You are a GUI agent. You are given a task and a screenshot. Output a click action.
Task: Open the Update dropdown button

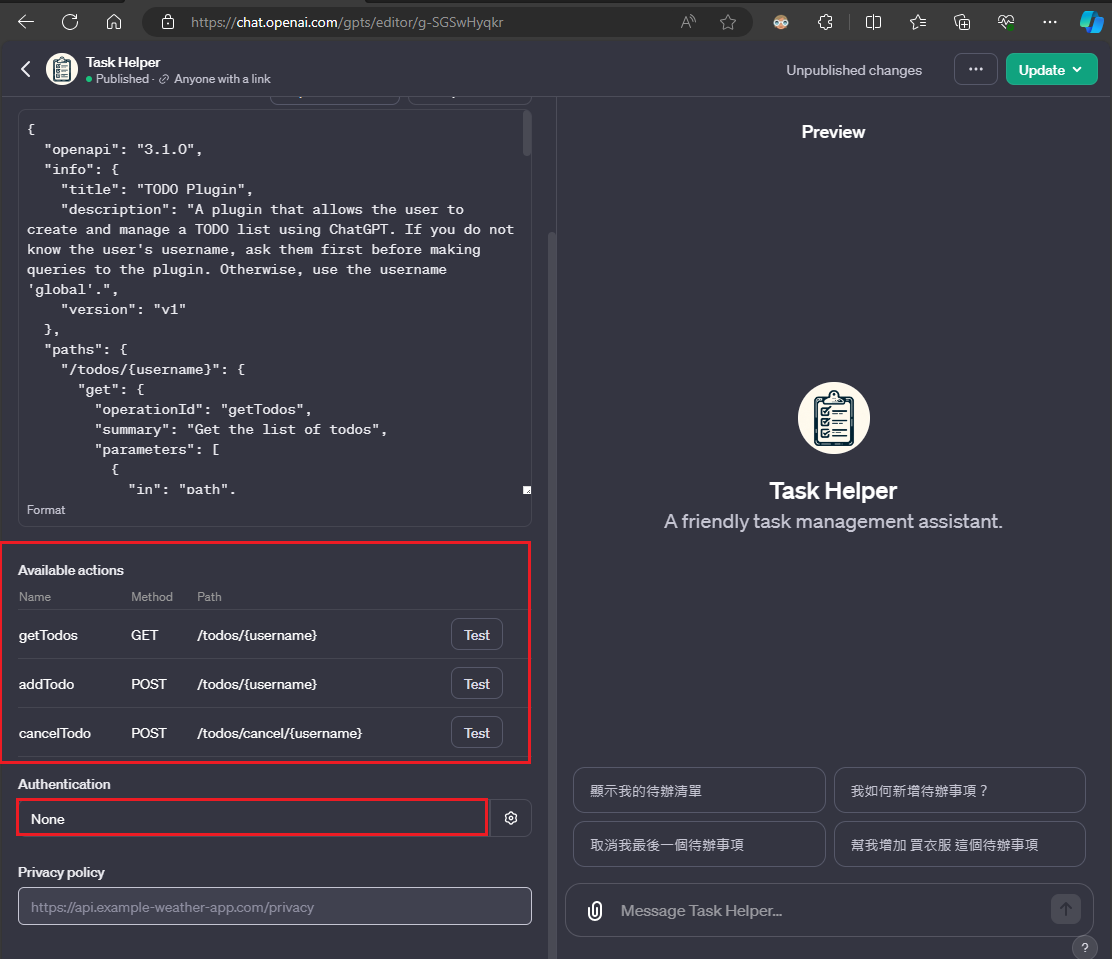point(1052,70)
